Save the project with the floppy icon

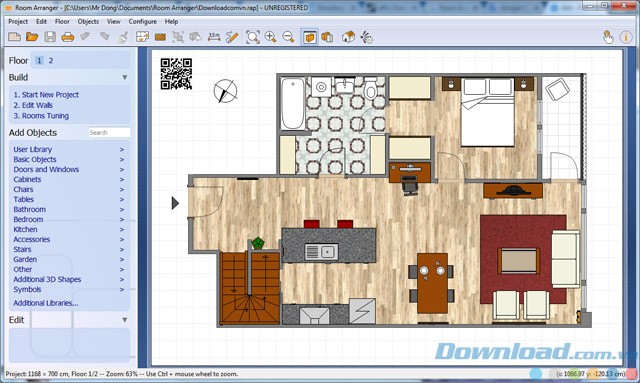(50, 37)
